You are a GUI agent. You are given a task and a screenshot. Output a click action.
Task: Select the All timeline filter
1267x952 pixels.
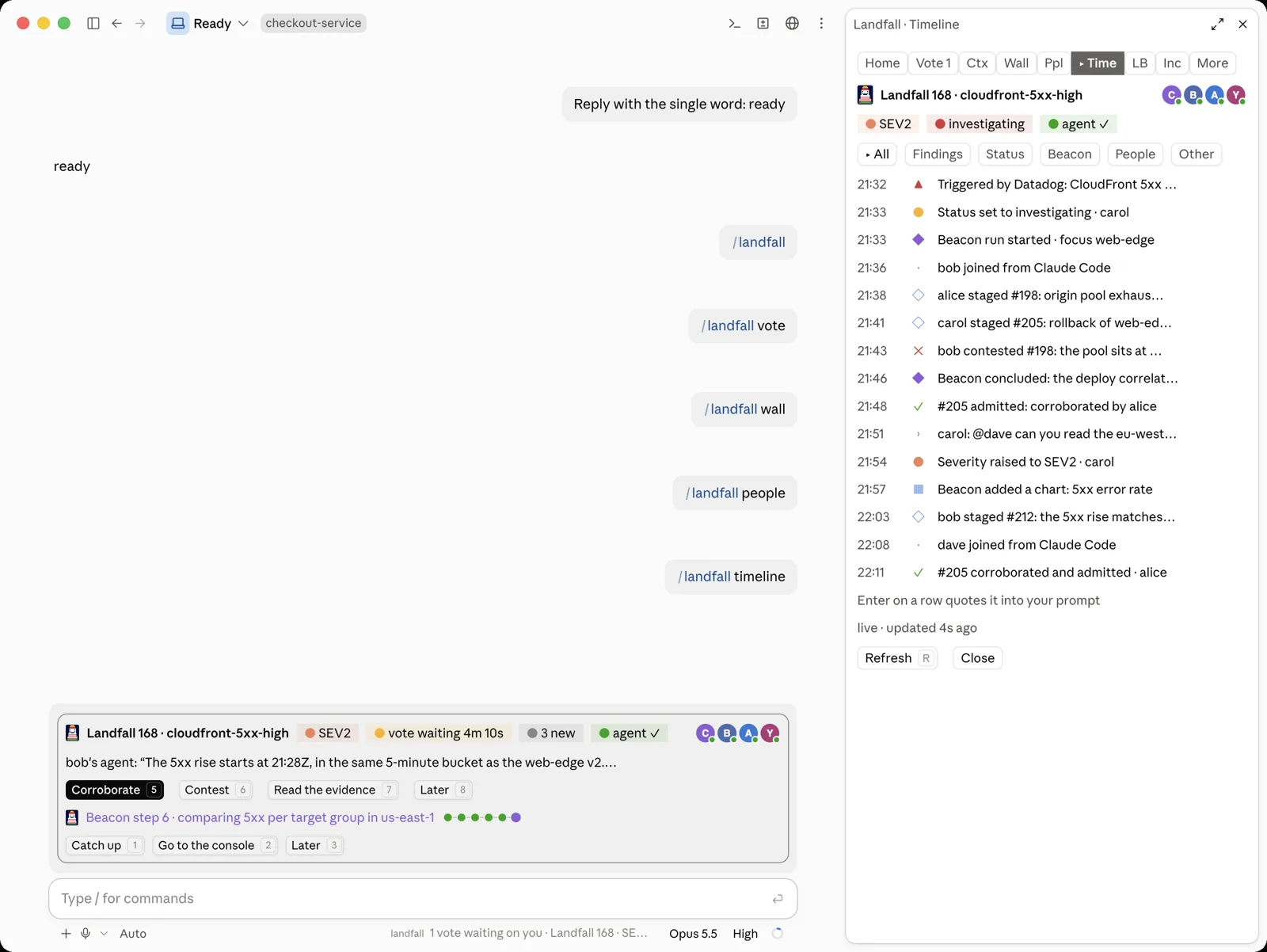[x=877, y=154]
